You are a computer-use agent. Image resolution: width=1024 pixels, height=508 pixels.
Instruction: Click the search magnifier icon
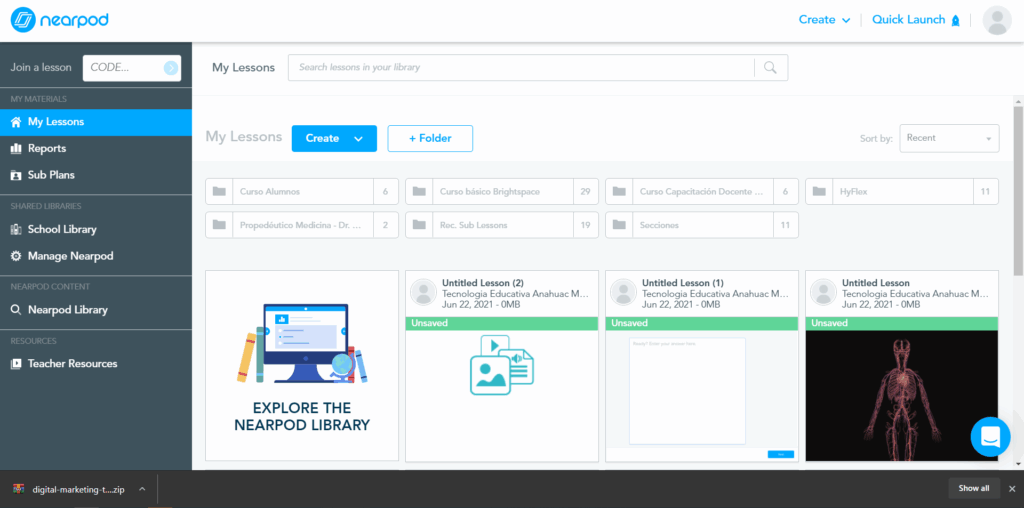(x=770, y=68)
